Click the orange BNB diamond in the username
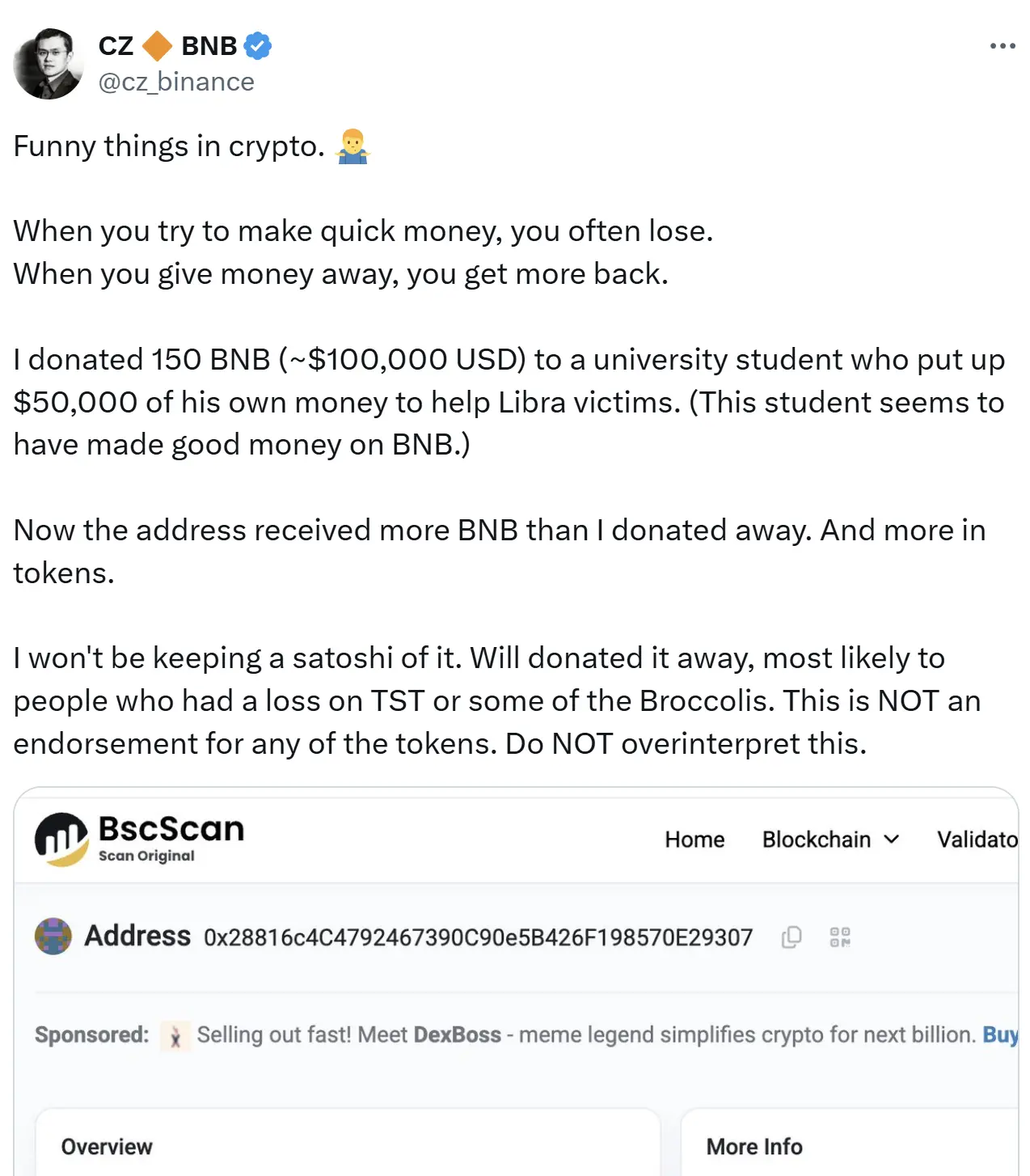 (x=158, y=46)
